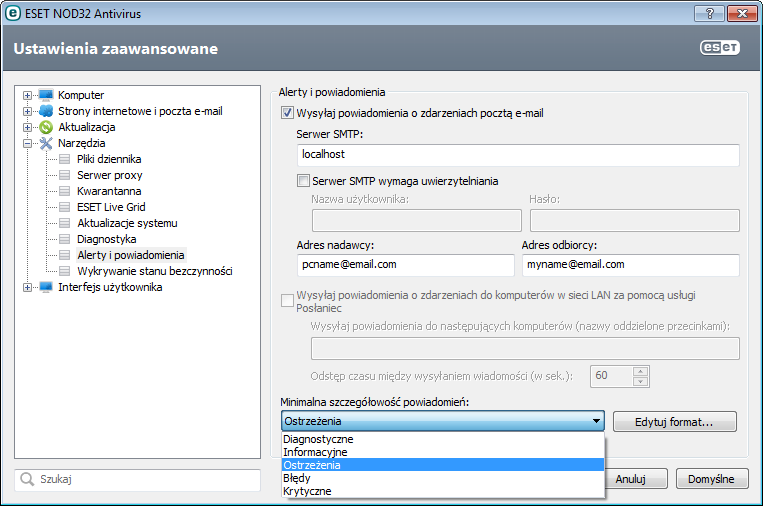
Task: Click the Domyślne button
Action: coord(711,479)
